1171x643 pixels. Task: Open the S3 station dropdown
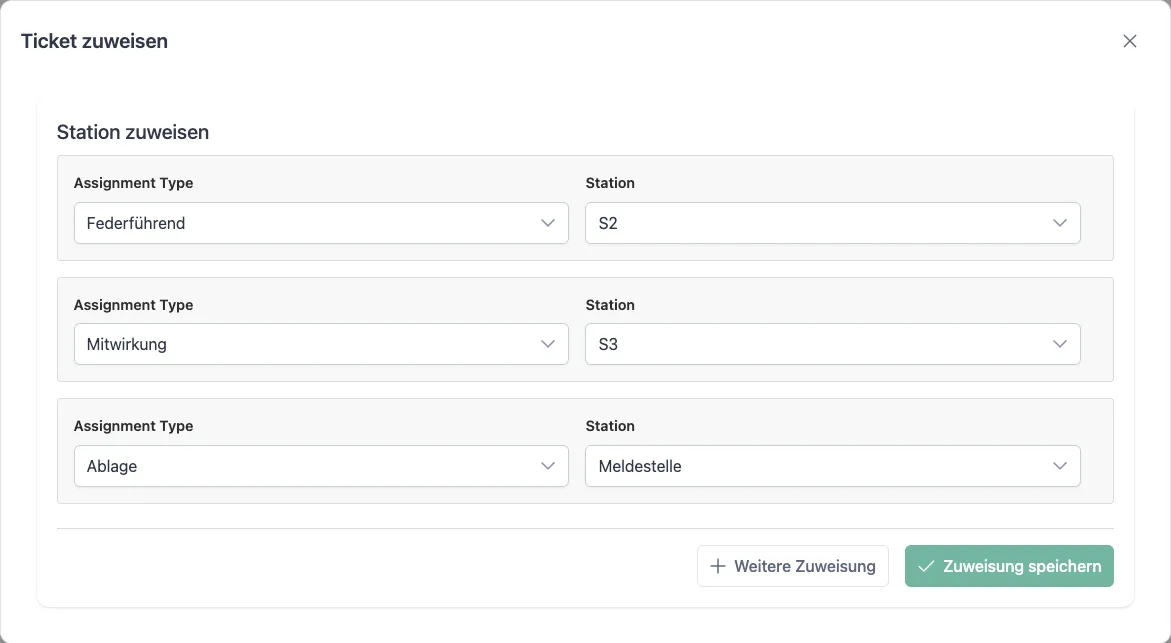coord(810,344)
